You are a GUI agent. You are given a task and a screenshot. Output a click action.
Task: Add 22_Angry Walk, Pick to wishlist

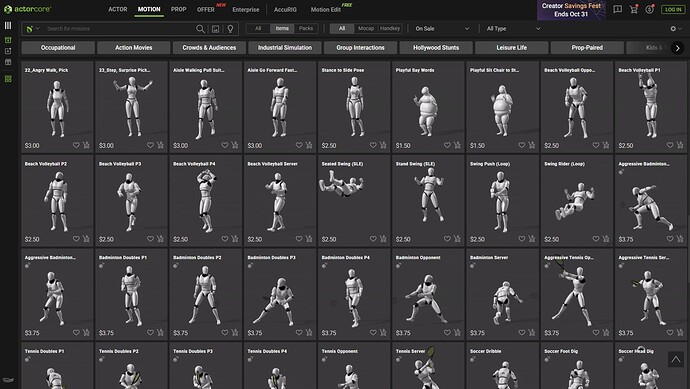coord(76,145)
